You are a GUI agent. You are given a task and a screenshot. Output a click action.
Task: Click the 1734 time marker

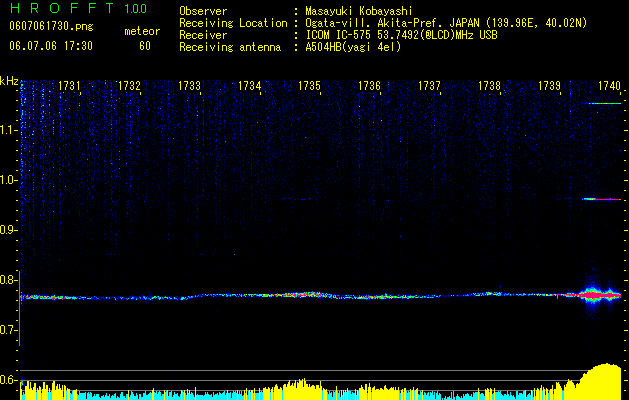coord(250,86)
